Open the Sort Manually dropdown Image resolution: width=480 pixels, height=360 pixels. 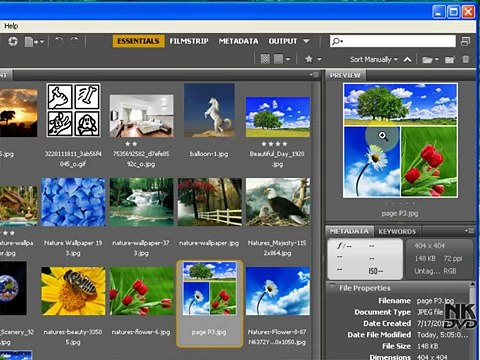[374, 59]
